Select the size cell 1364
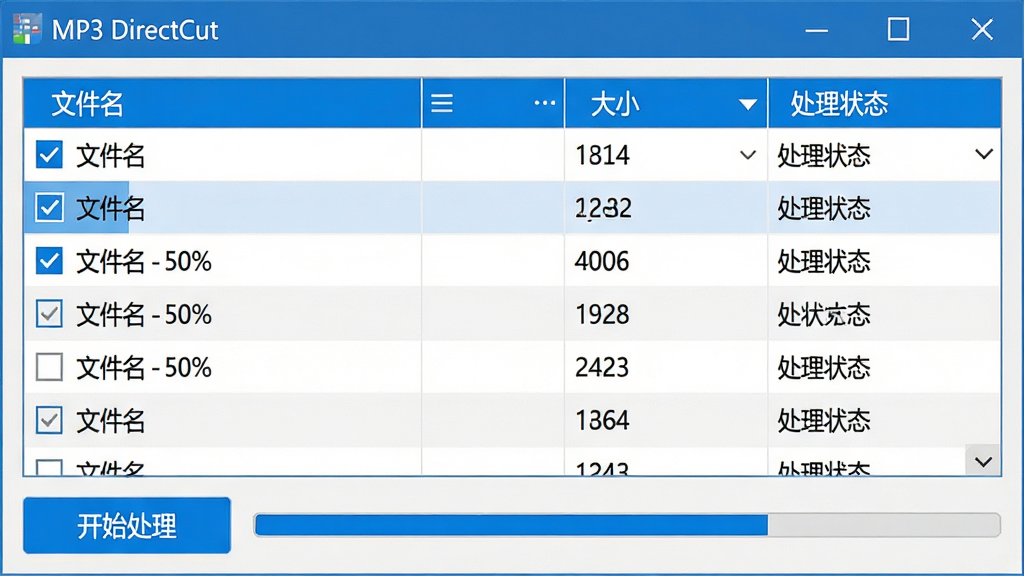1024x576 pixels. click(602, 421)
